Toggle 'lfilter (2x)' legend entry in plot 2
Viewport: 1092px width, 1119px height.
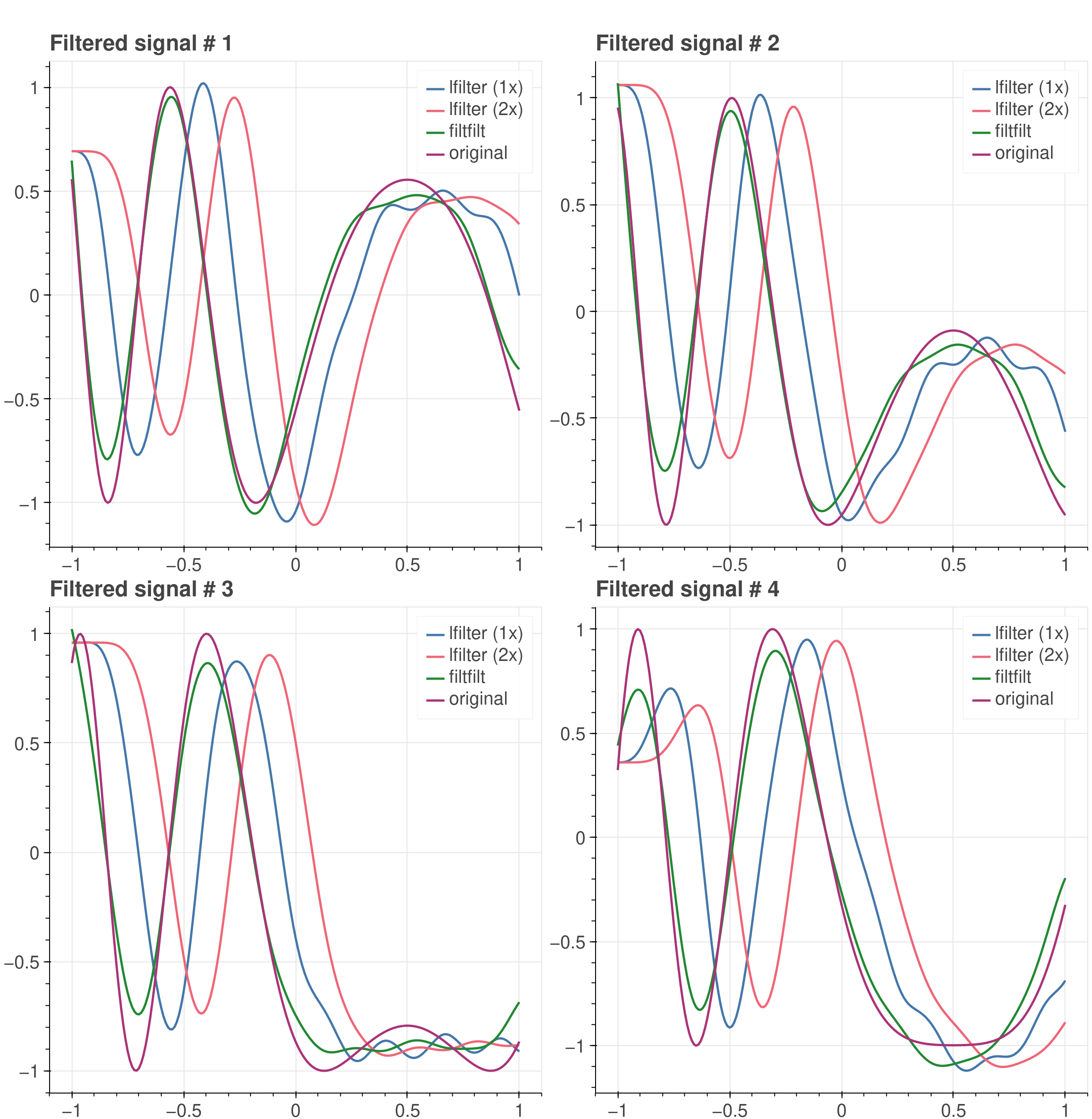pyautogui.click(x=1021, y=110)
